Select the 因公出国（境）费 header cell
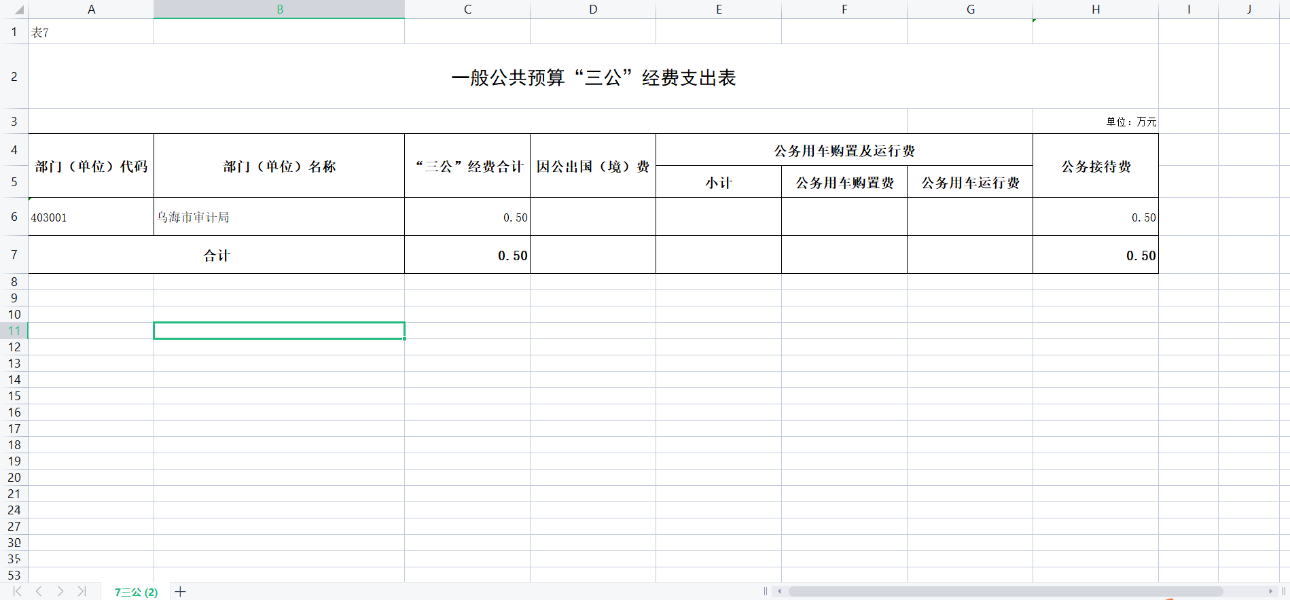The height and width of the screenshot is (600, 1290). [x=593, y=166]
